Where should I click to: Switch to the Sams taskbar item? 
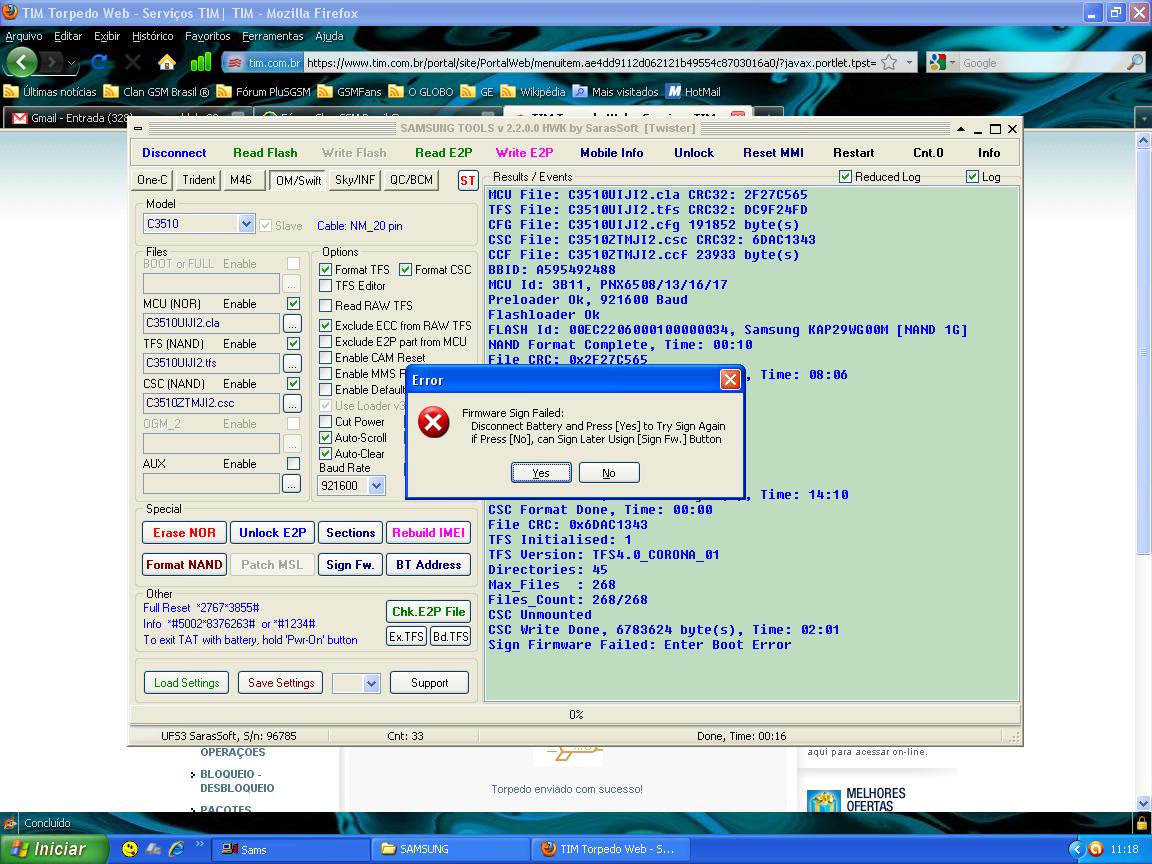[291, 849]
